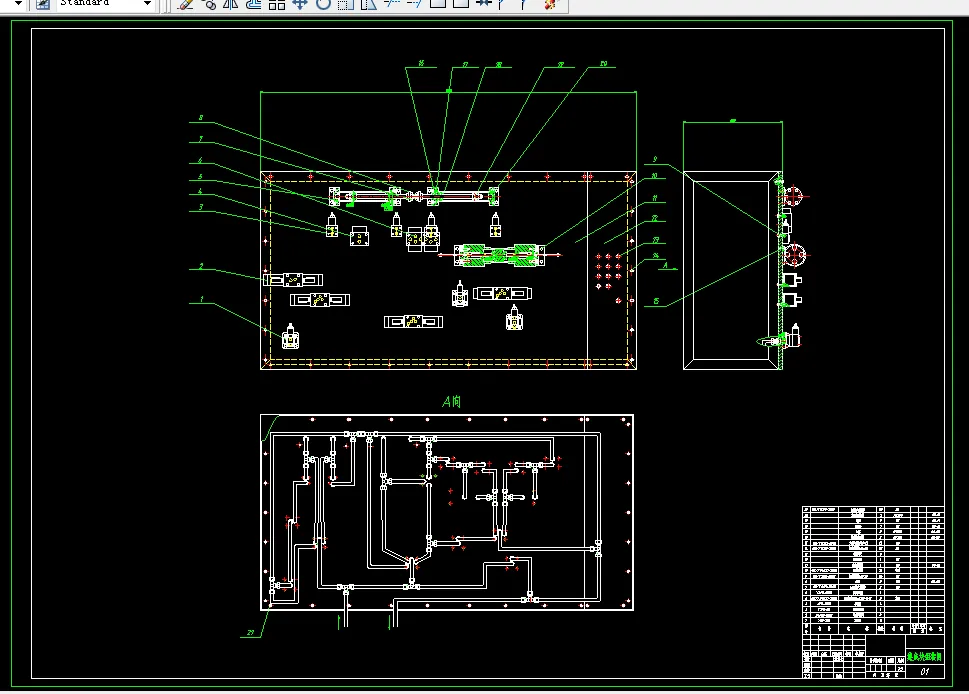Activate the Stretch tool

(368, 4)
